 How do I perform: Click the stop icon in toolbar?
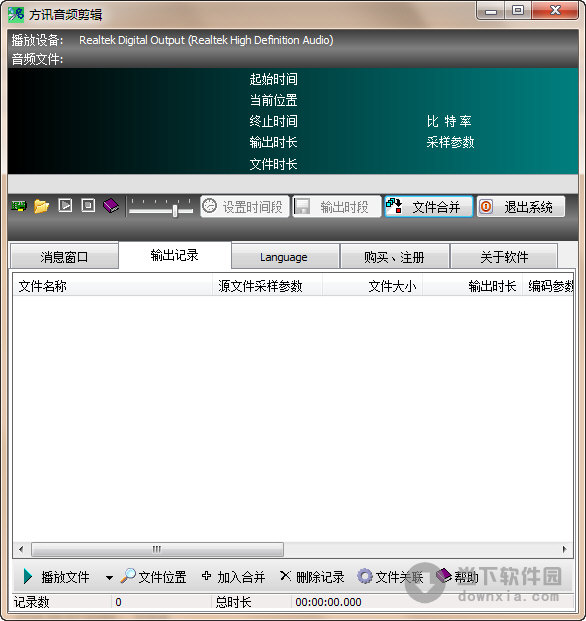[x=88, y=206]
